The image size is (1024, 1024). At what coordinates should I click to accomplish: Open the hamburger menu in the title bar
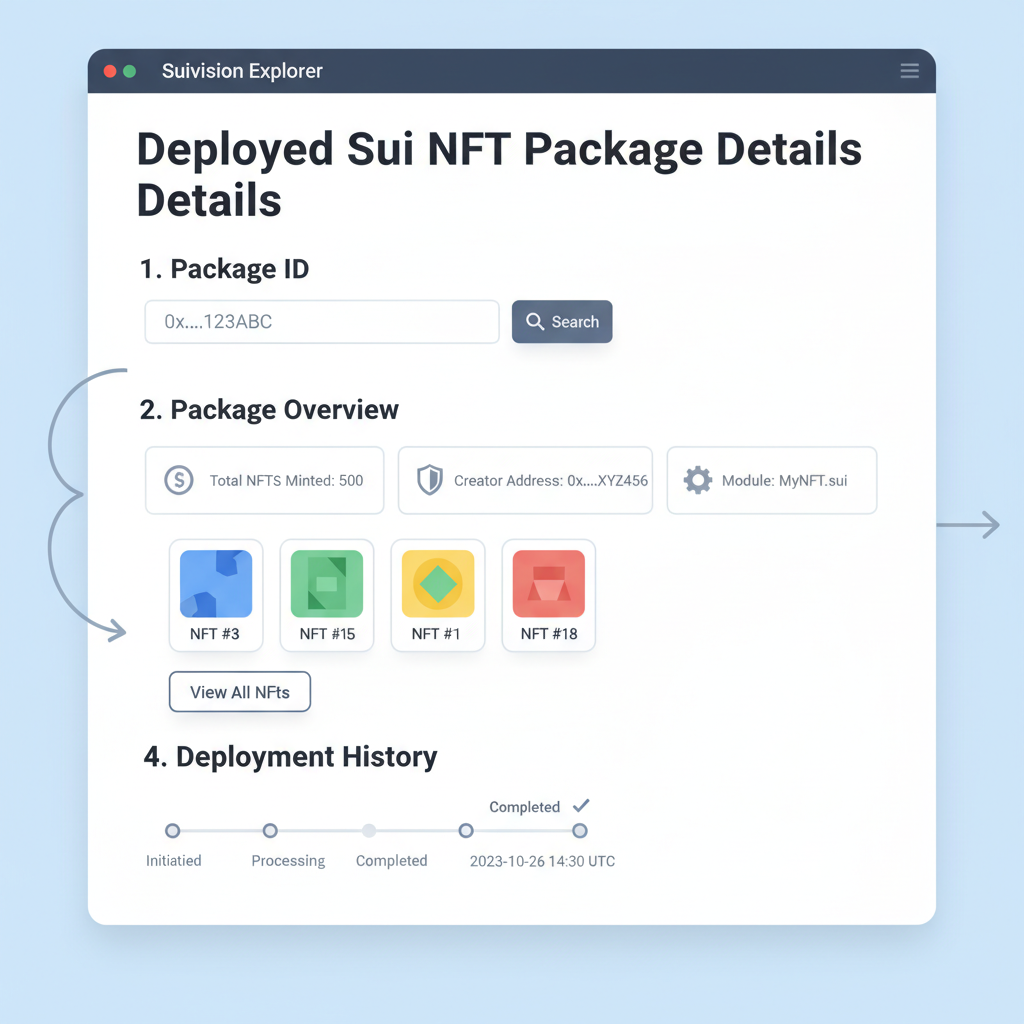(909, 70)
